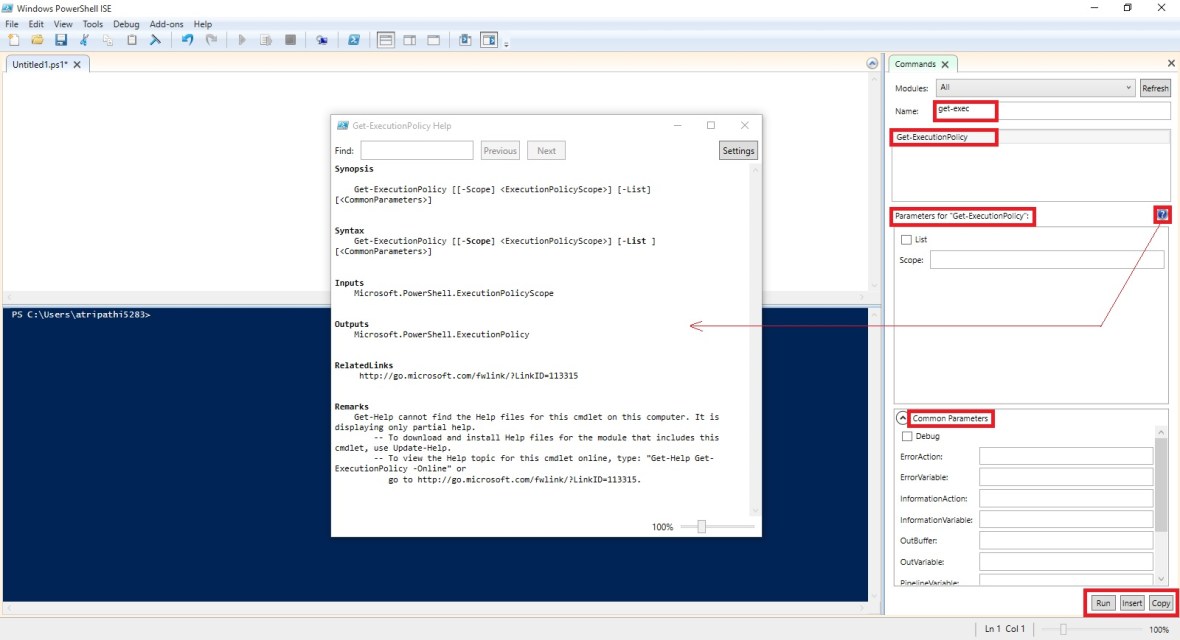Click the Settings button in Help window
The image size is (1180, 640).
[738, 151]
